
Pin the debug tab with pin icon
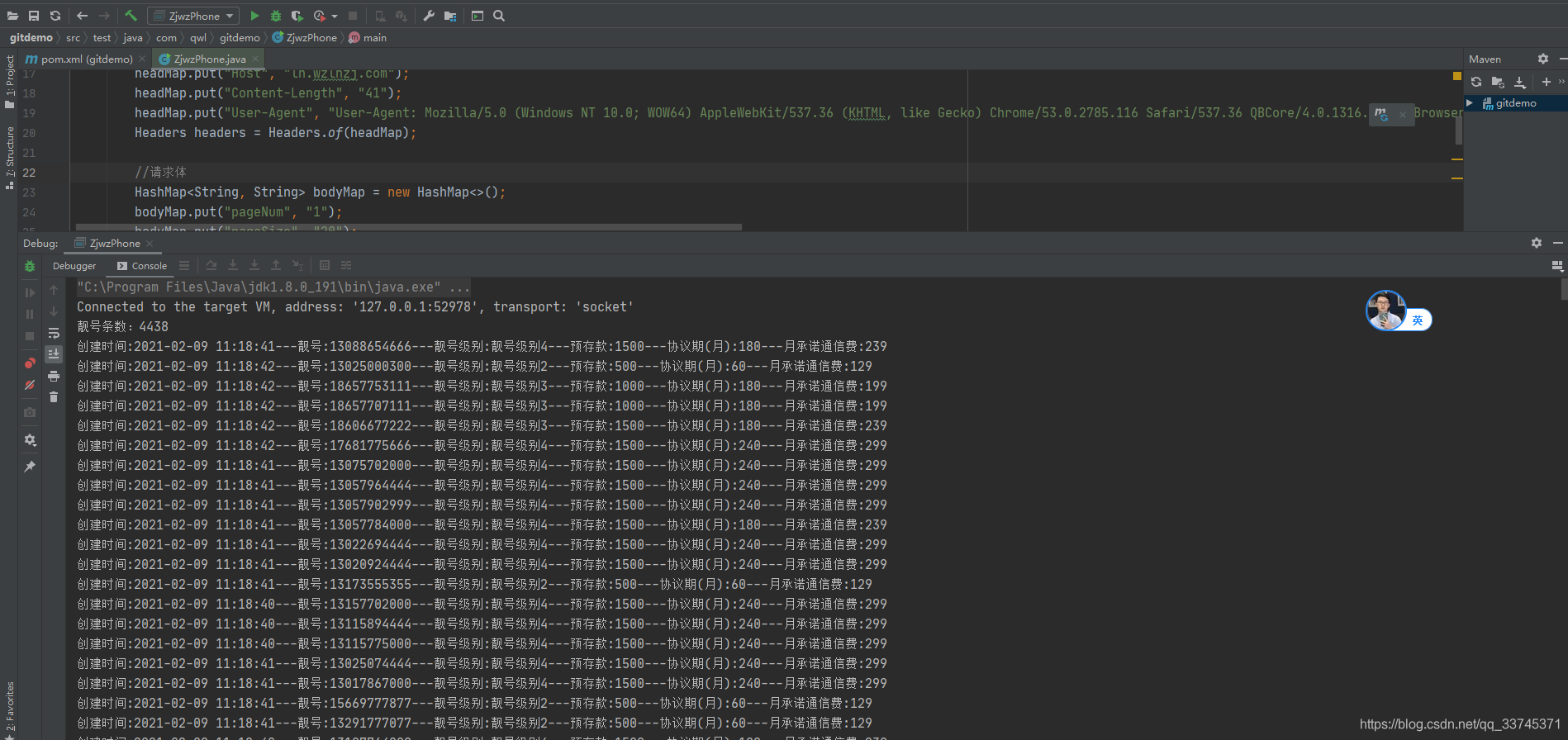pyautogui.click(x=30, y=467)
